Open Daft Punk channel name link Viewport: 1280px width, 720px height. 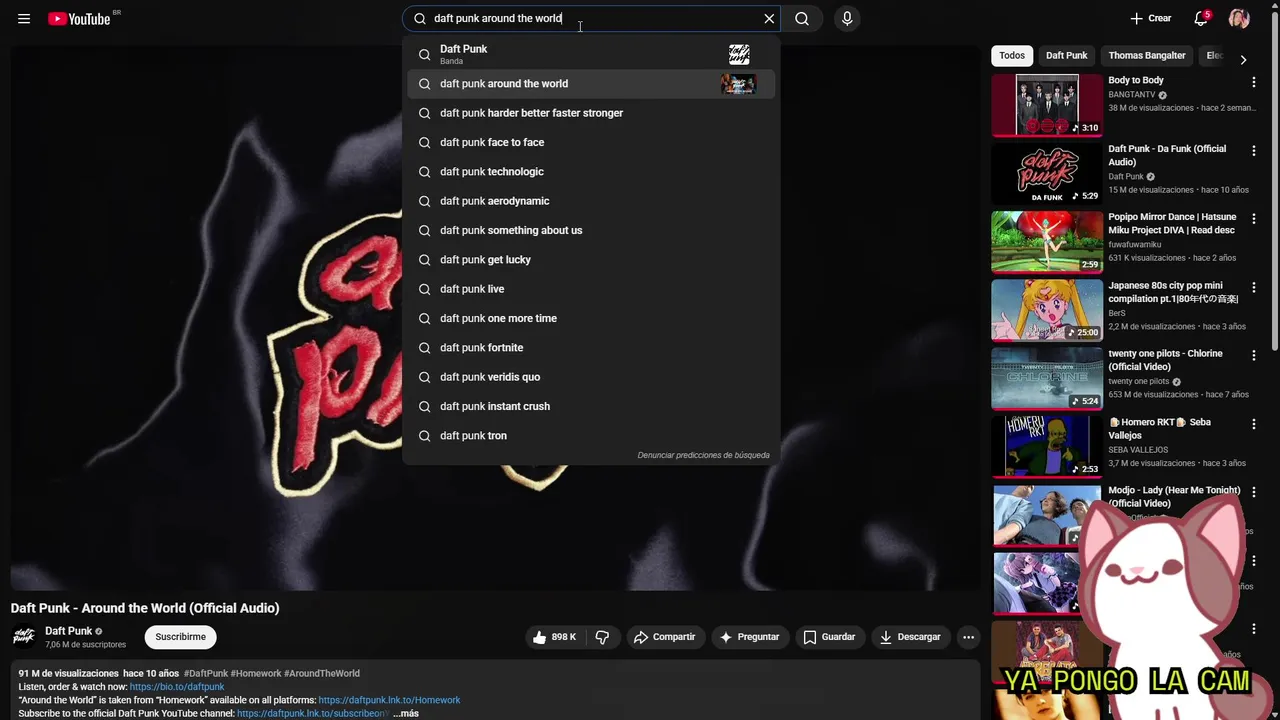point(68,631)
